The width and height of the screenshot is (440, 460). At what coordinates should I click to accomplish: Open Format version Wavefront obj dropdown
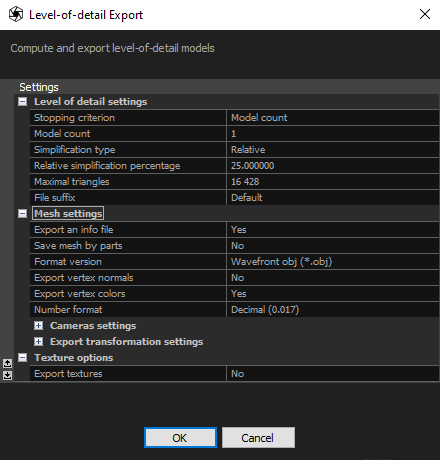333,262
